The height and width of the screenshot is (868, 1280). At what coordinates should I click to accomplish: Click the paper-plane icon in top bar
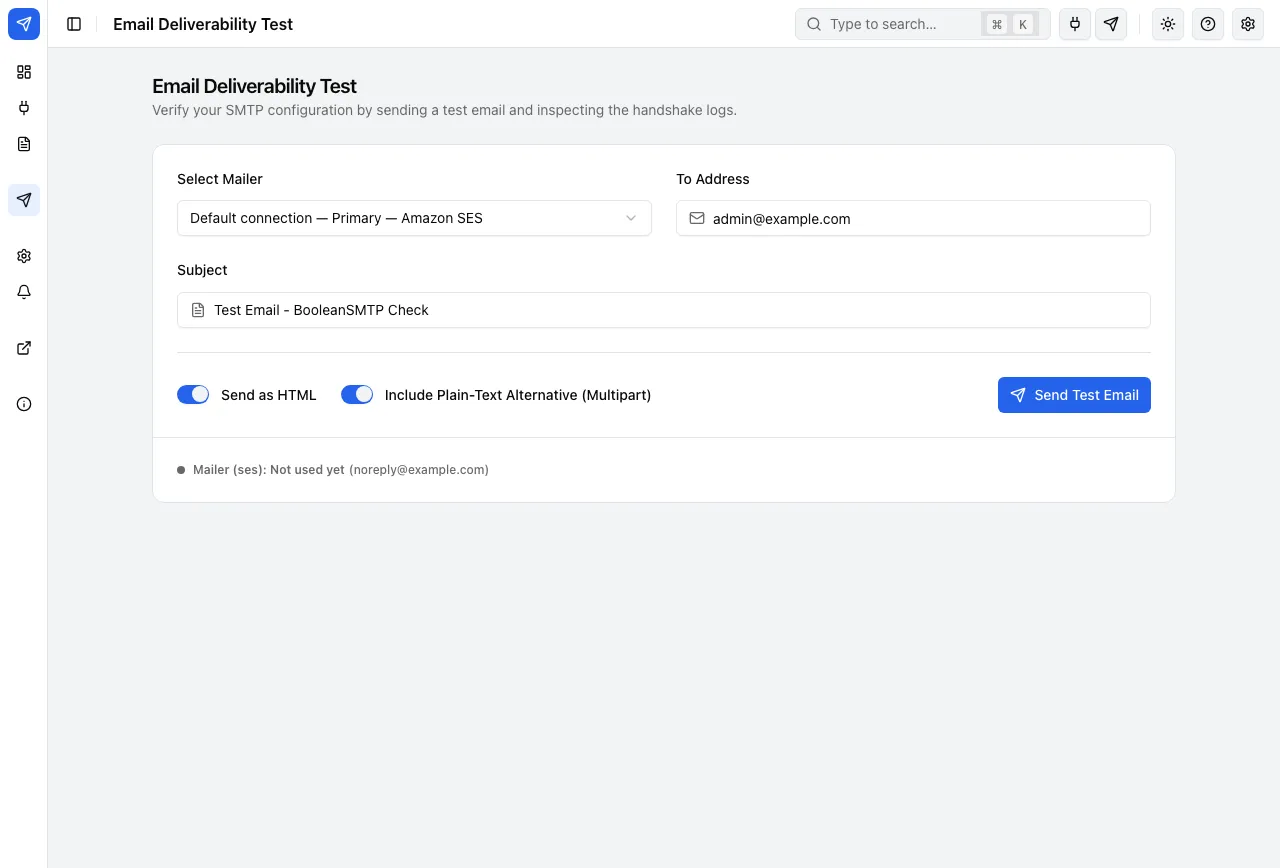pos(1111,24)
